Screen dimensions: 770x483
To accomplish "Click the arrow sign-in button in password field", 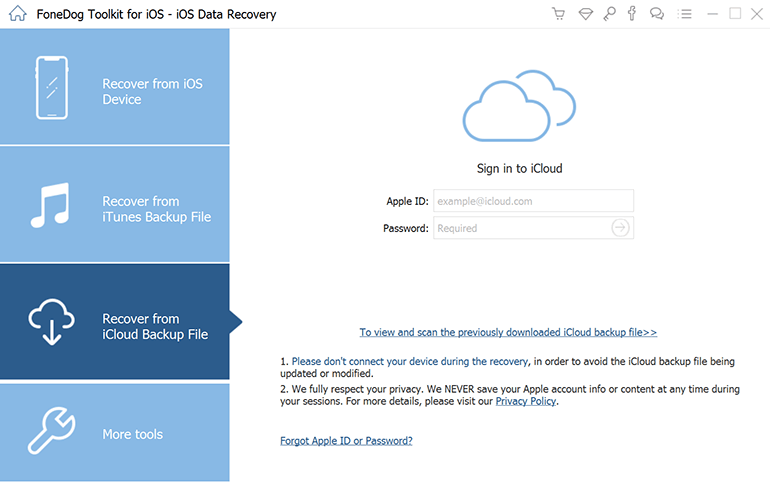I will point(620,228).
